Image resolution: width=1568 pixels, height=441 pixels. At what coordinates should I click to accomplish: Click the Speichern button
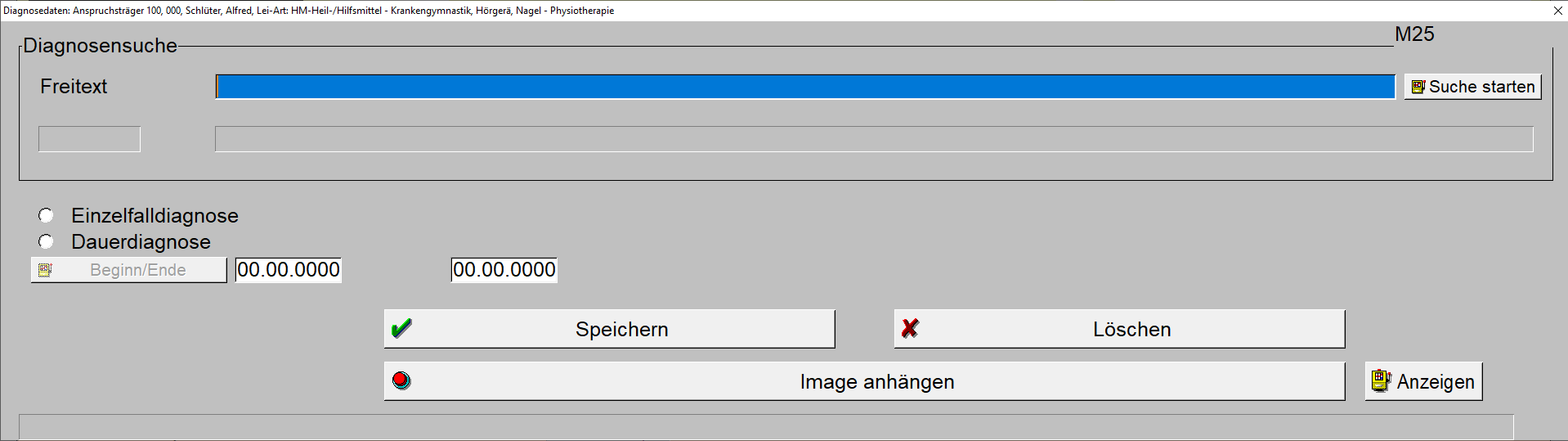pyautogui.click(x=609, y=329)
